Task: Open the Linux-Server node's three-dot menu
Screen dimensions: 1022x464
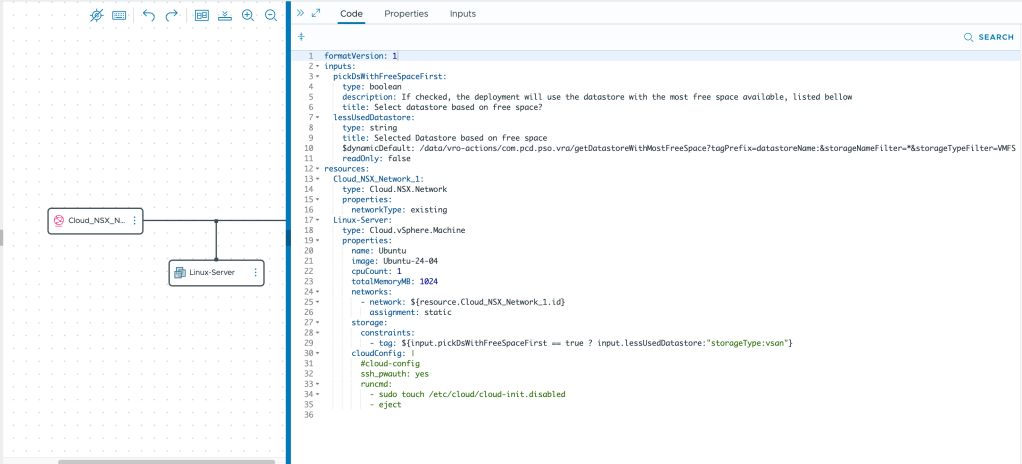Action: tap(255, 272)
